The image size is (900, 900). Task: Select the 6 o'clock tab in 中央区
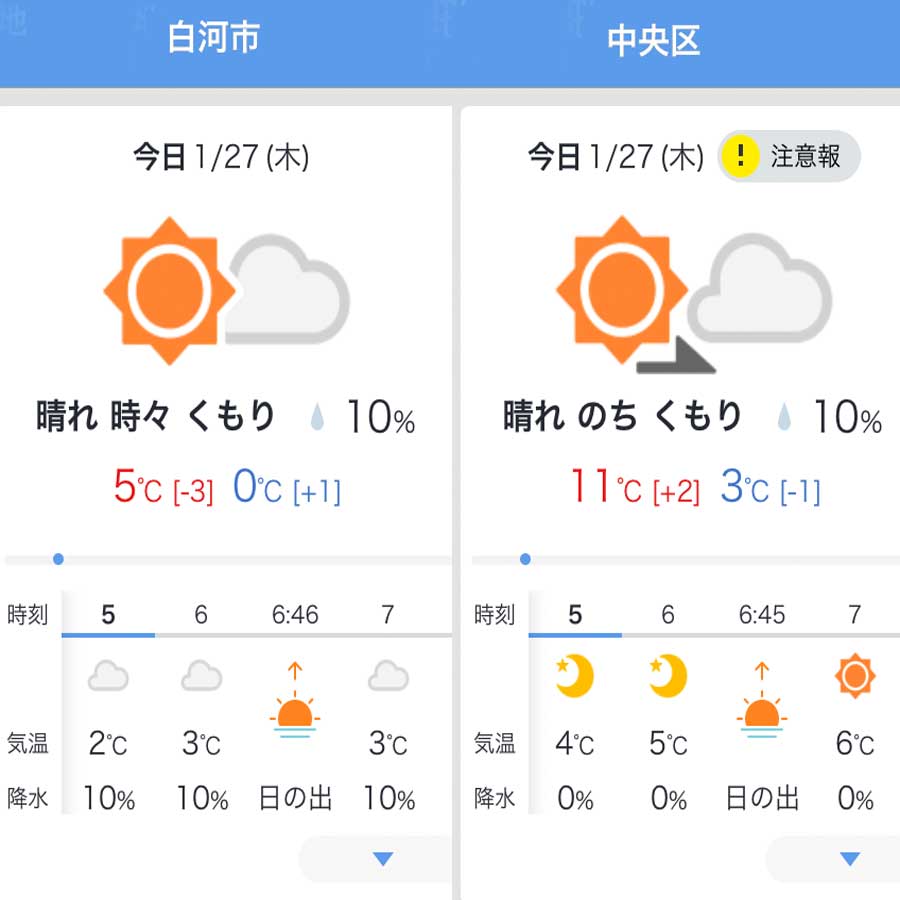pos(668,615)
